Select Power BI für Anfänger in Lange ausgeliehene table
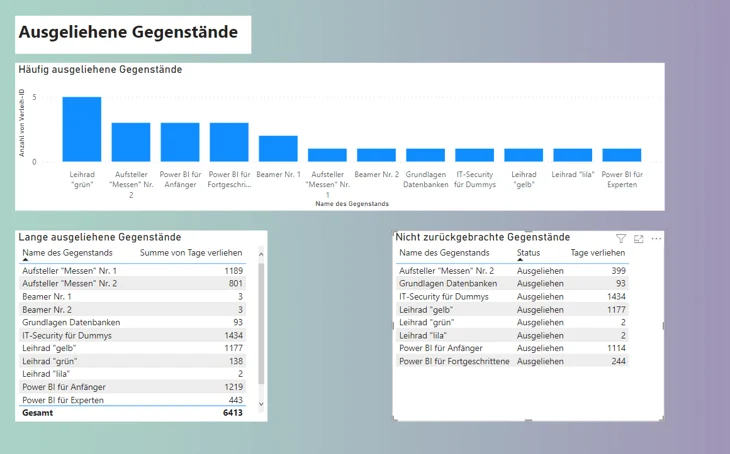The image size is (730, 454). tap(64, 386)
